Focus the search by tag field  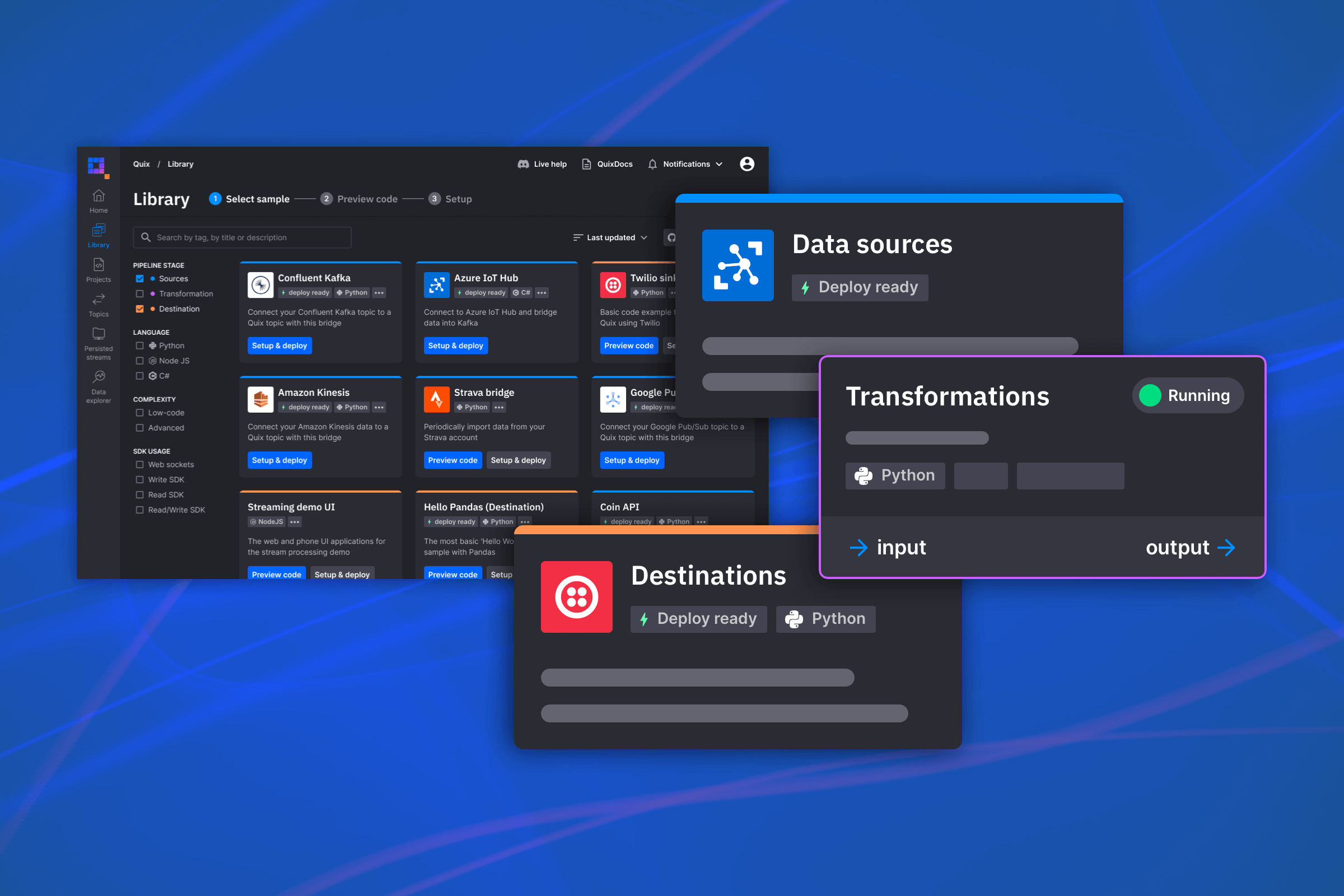(242, 237)
